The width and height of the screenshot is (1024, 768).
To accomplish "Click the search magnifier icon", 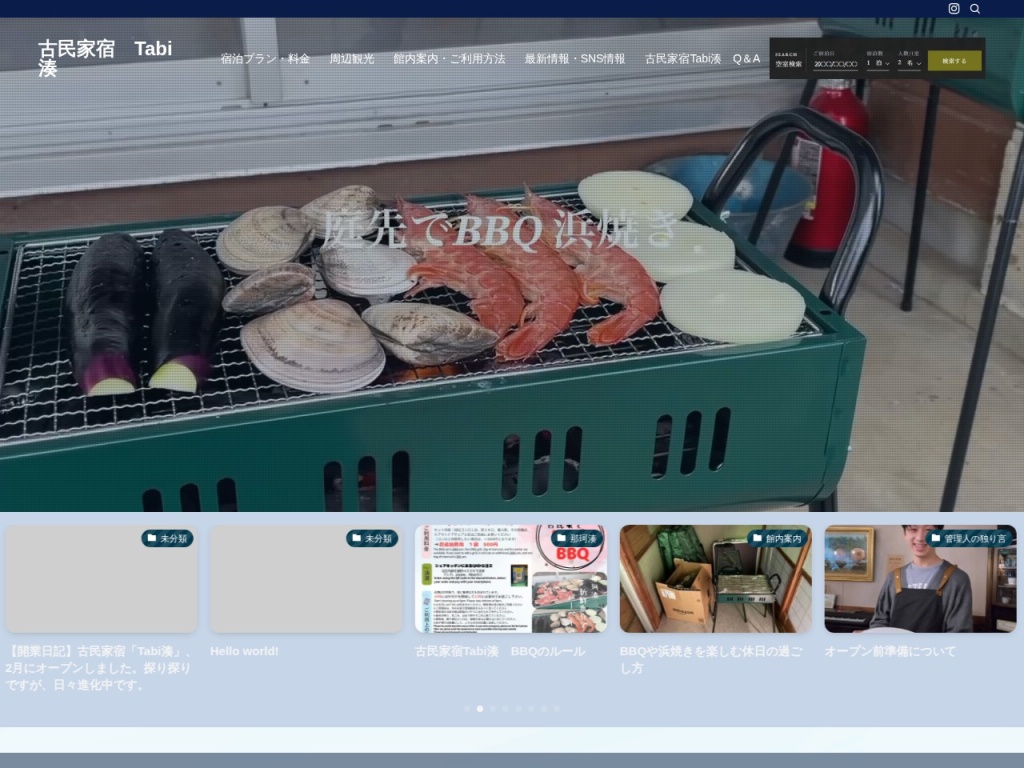I will coord(975,8).
